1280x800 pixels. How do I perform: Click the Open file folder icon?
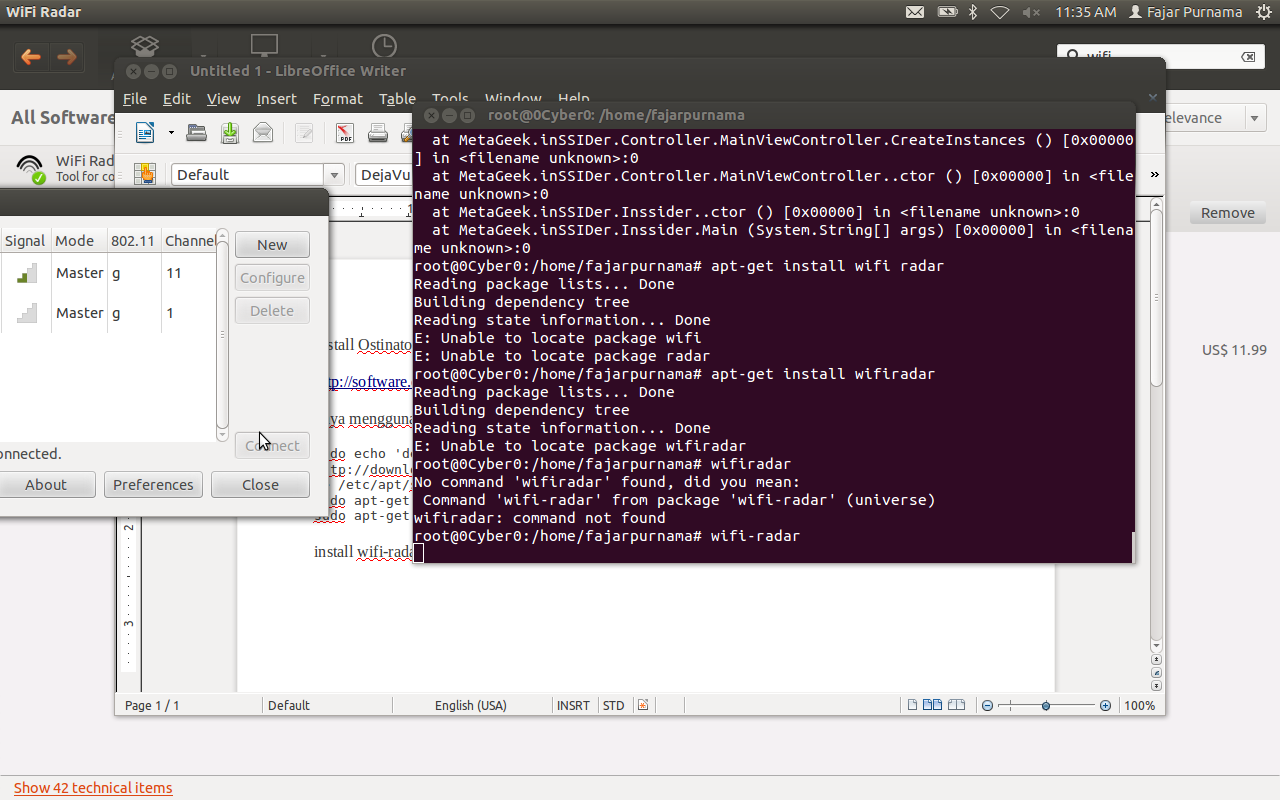click(x=197, y=132)
